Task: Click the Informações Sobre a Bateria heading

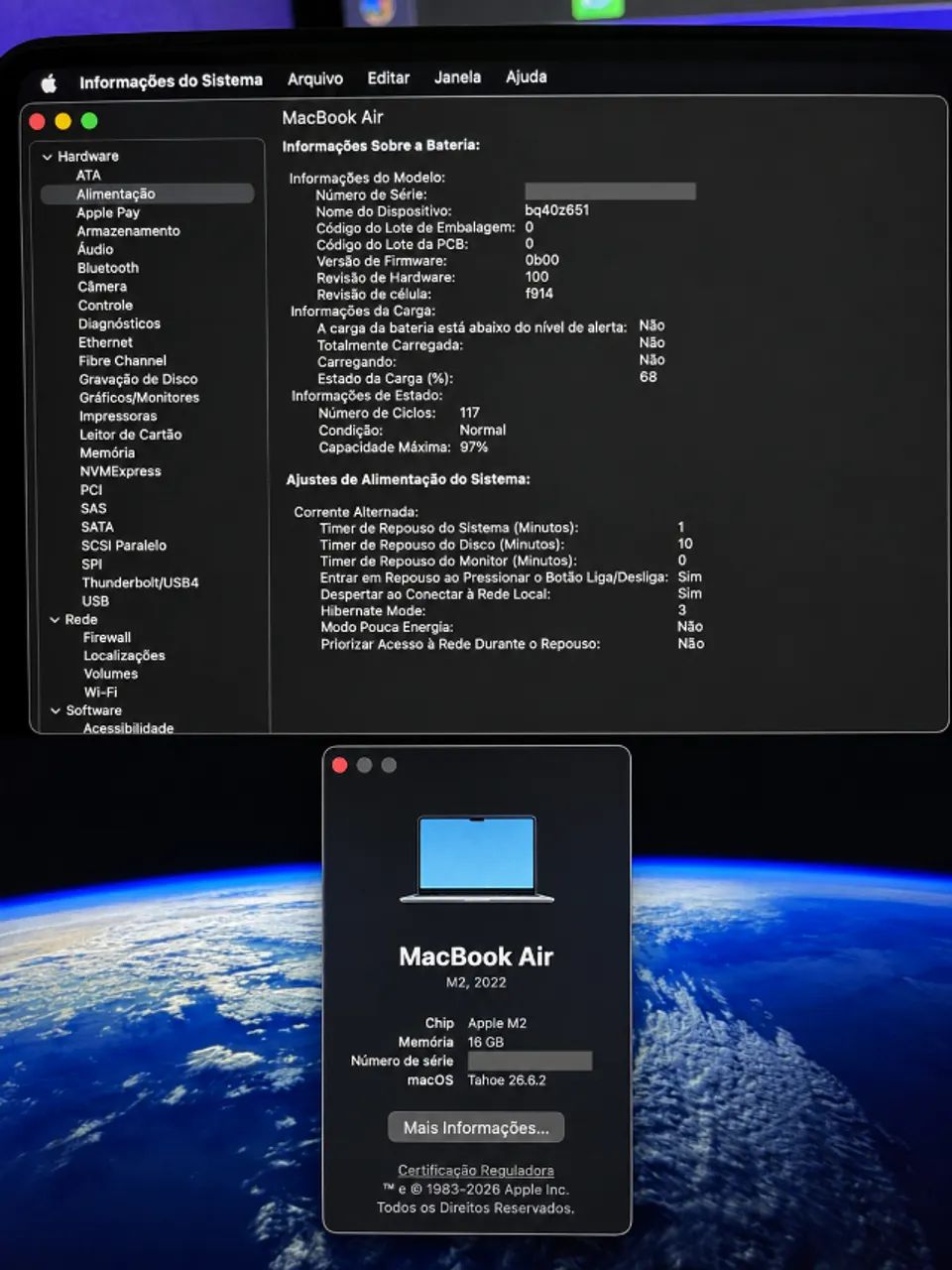Action: click(381, 146)
